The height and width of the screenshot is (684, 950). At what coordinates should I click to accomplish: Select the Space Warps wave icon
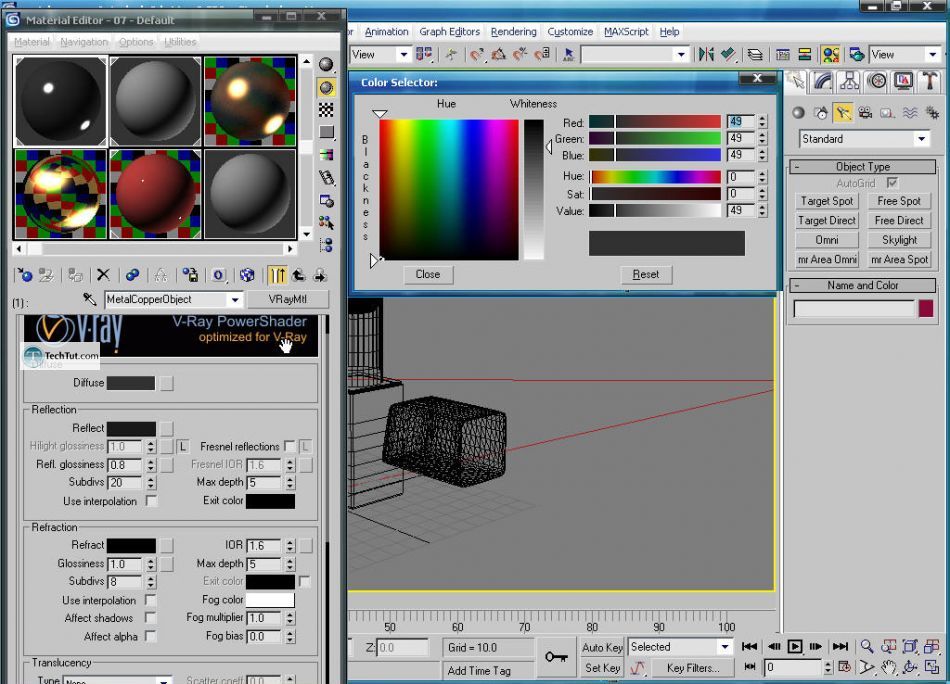(x=910, y=113)
